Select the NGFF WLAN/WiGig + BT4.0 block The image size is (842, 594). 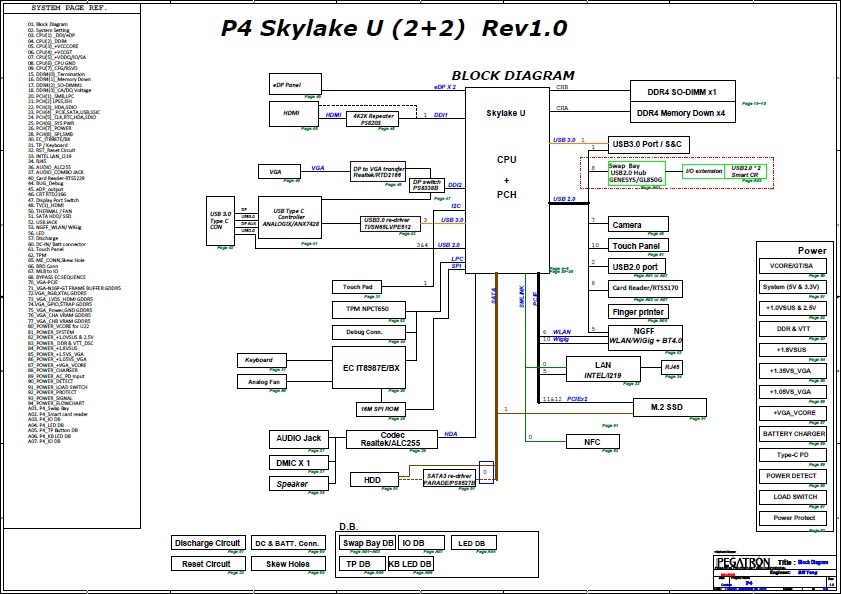click(645, 336)
